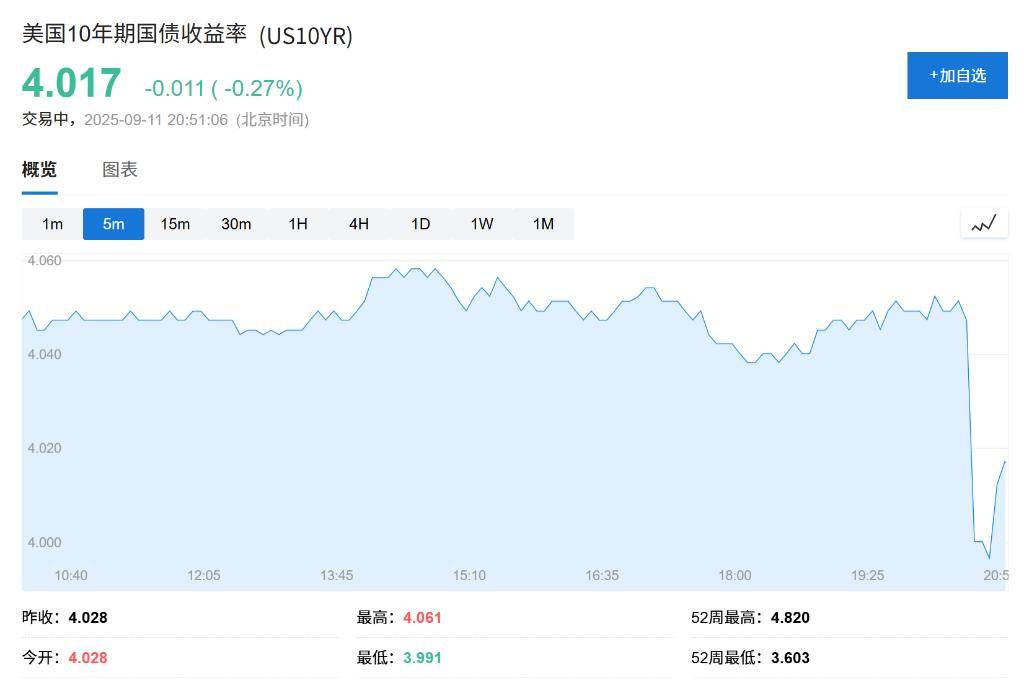Click the 最低 3.991 value

coord(422,657)
